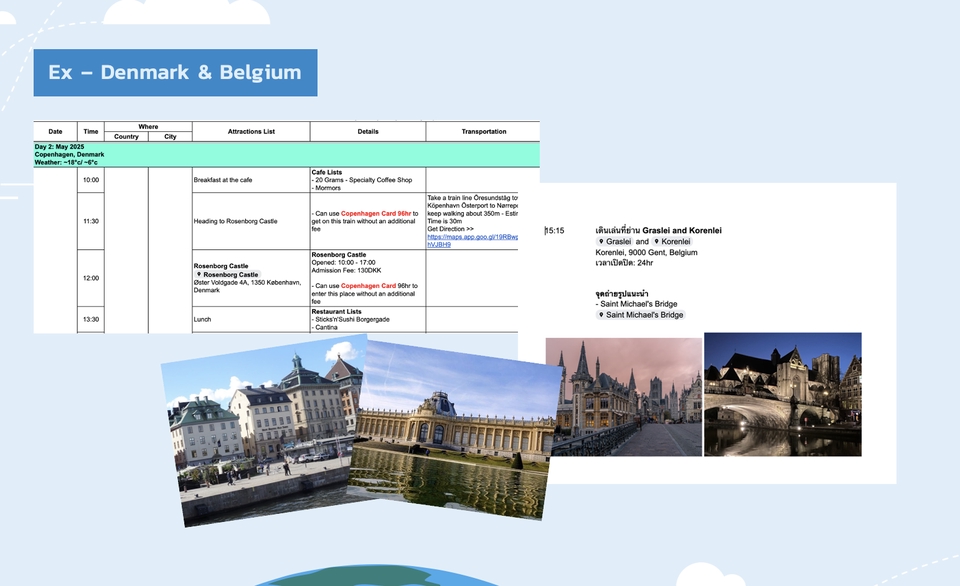960x586 pixels.
Task: Click the 'Graslei and Korenlei' heading text
Action: (682, 230)
